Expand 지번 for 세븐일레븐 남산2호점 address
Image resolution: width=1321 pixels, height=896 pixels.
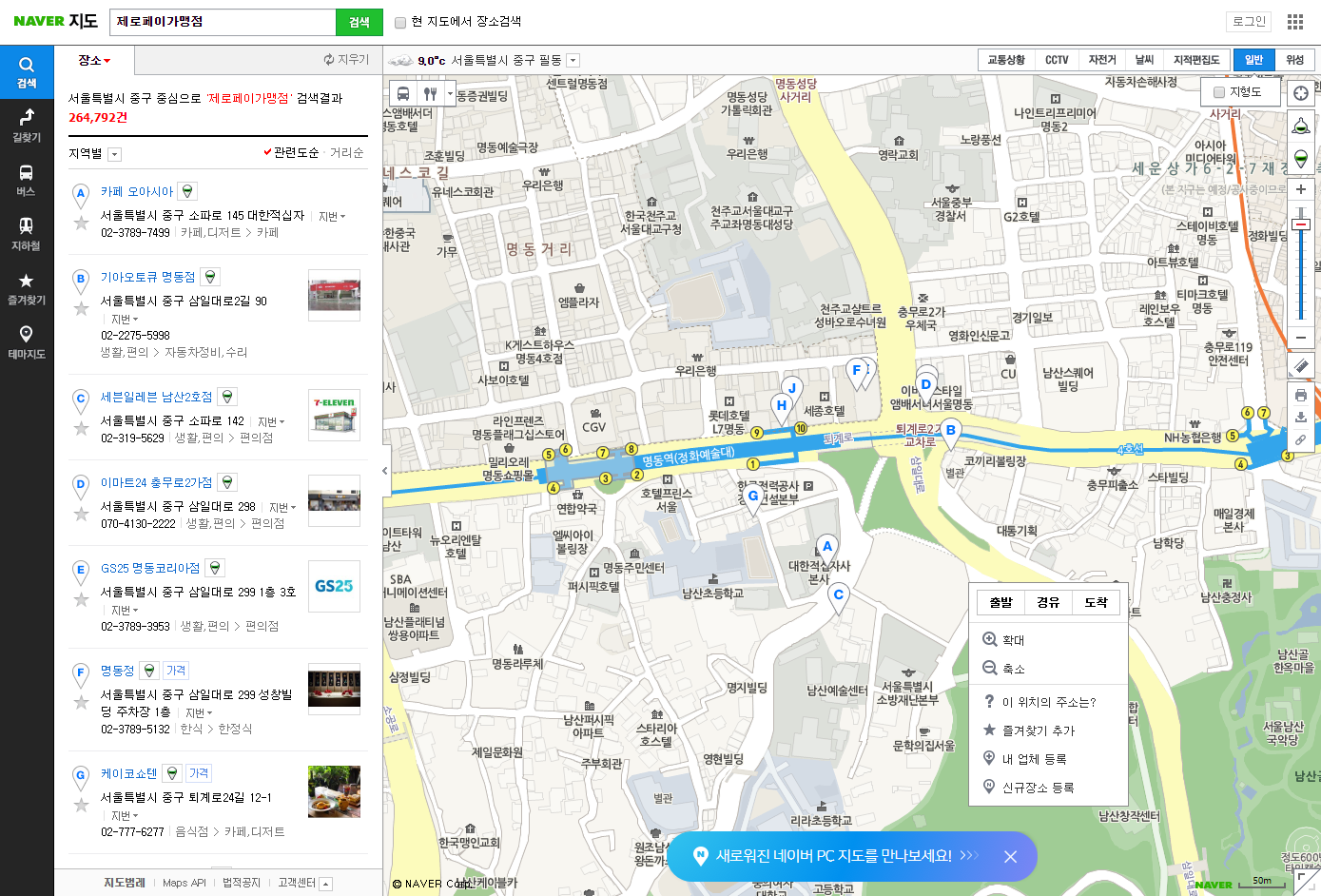(271, 421)
